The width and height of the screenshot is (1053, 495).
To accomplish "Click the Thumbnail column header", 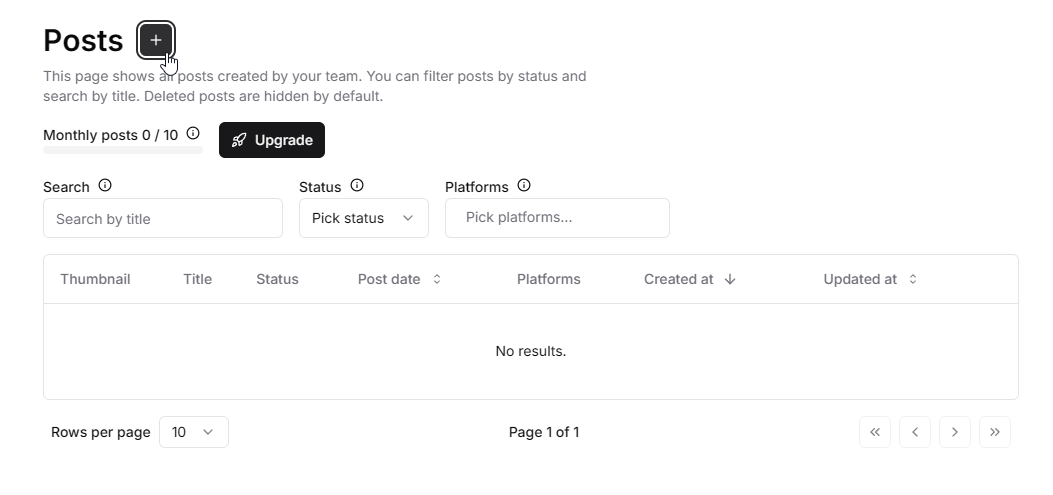I will pyautogui.click(x=95, y=279).
